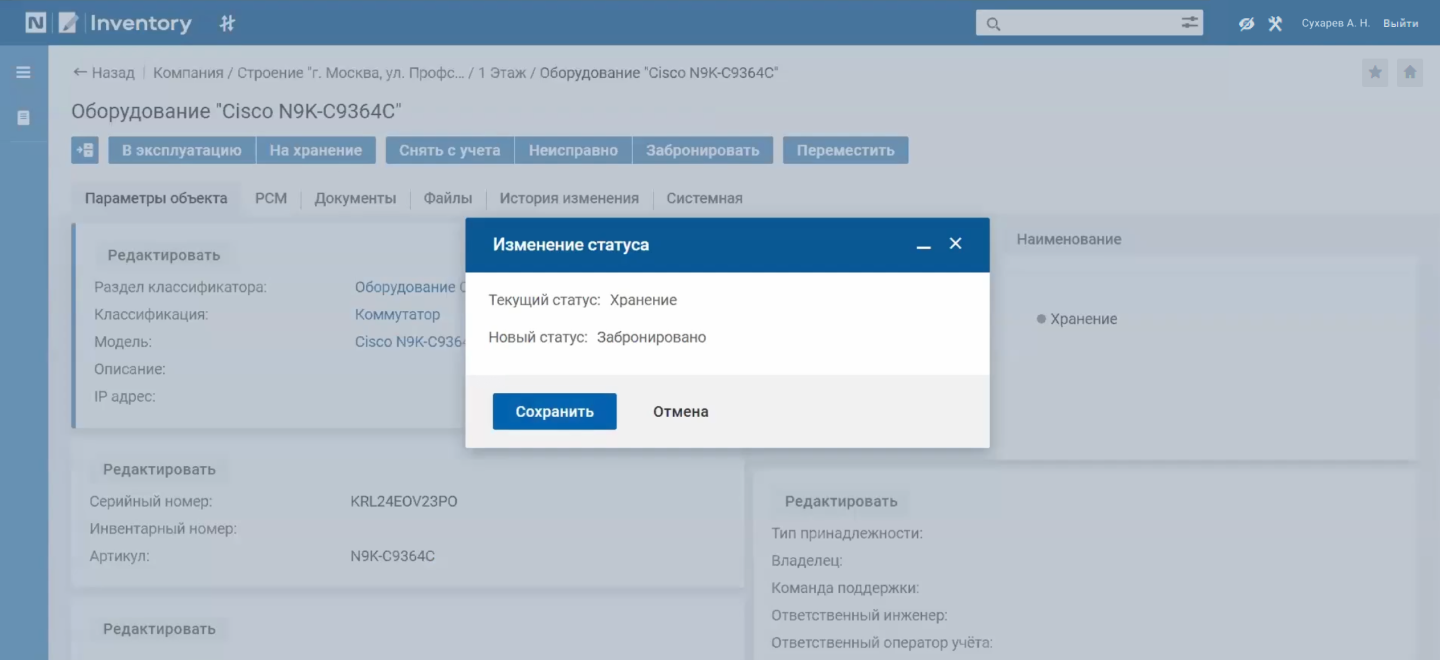Click the add-object icon before В эксплуатацию
This screenshot has width=1440, height=660.
85,150
